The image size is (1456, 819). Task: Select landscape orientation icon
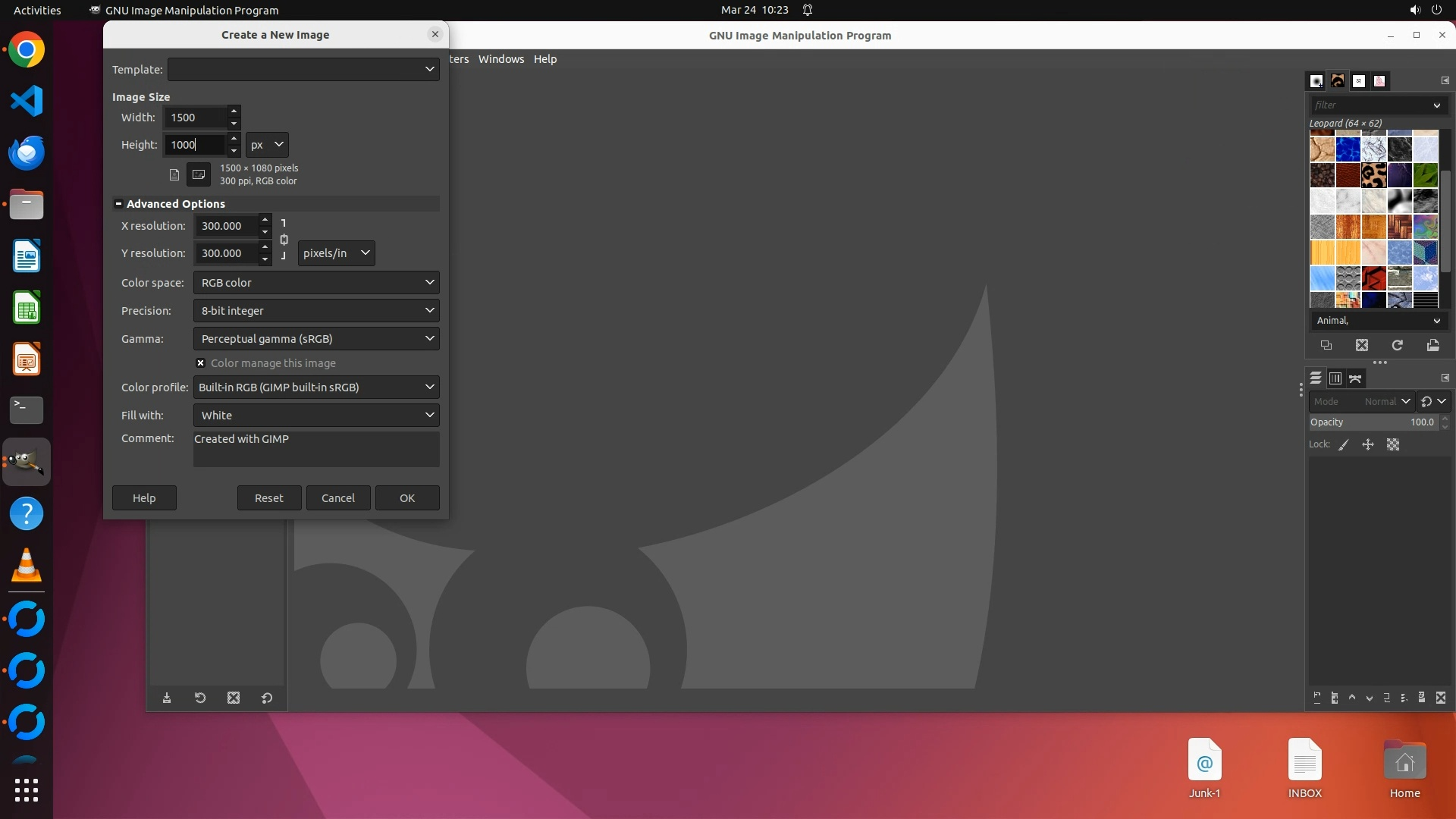point(199,174)
